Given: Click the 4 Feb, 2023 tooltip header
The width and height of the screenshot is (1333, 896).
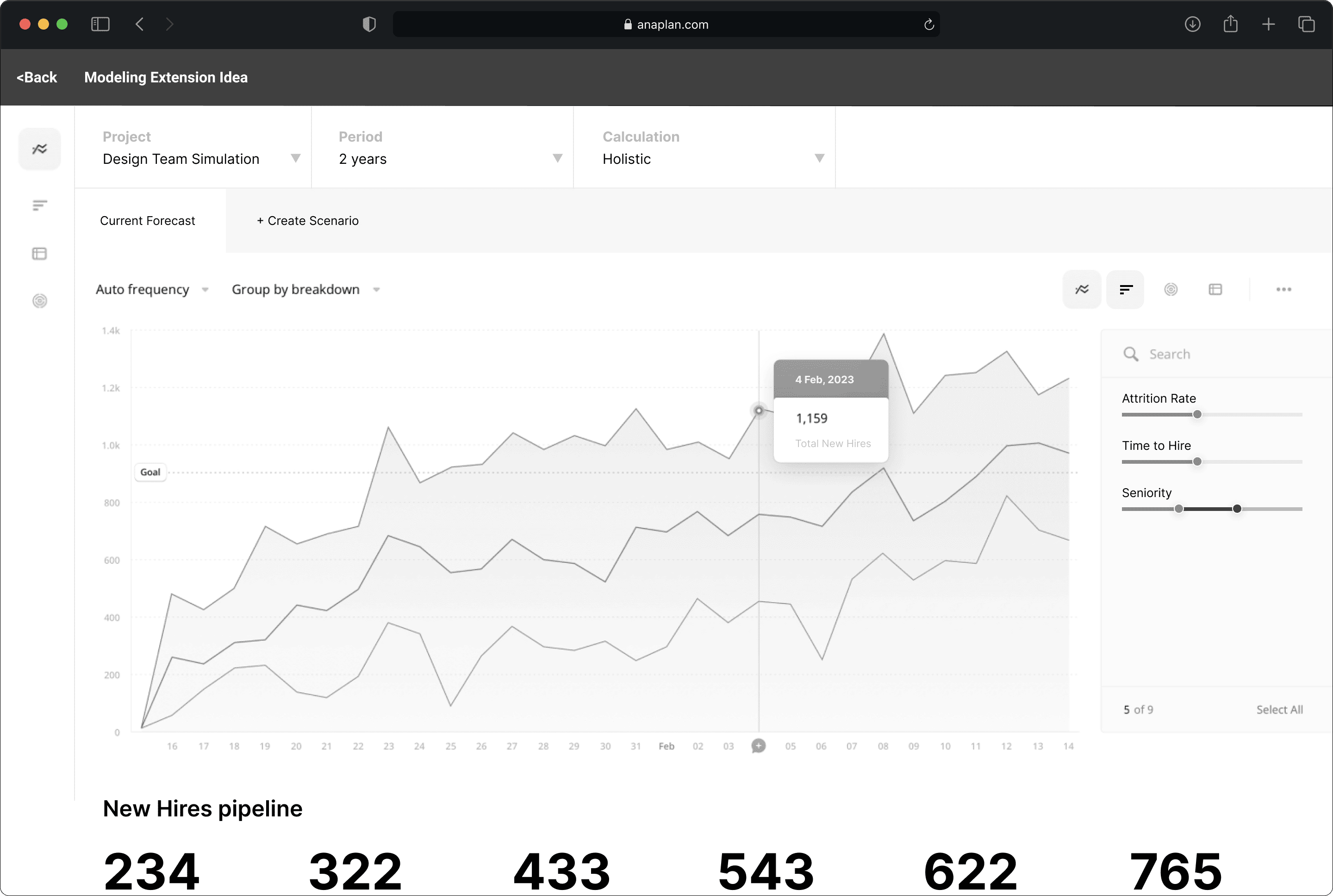Looking at the screenshot, I should pos(831,380).
